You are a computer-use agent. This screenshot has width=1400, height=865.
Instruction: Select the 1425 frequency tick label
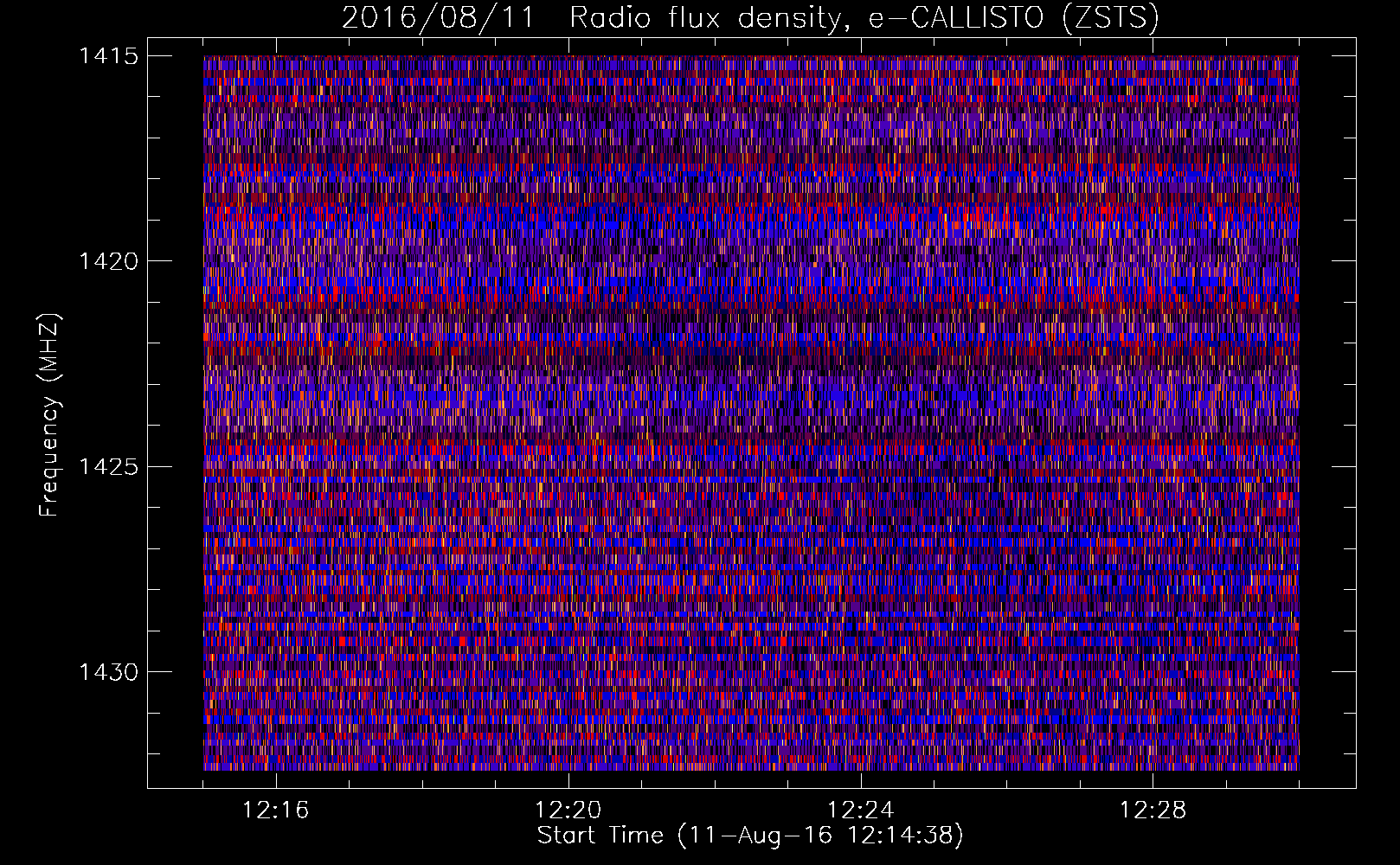point(108,467)
